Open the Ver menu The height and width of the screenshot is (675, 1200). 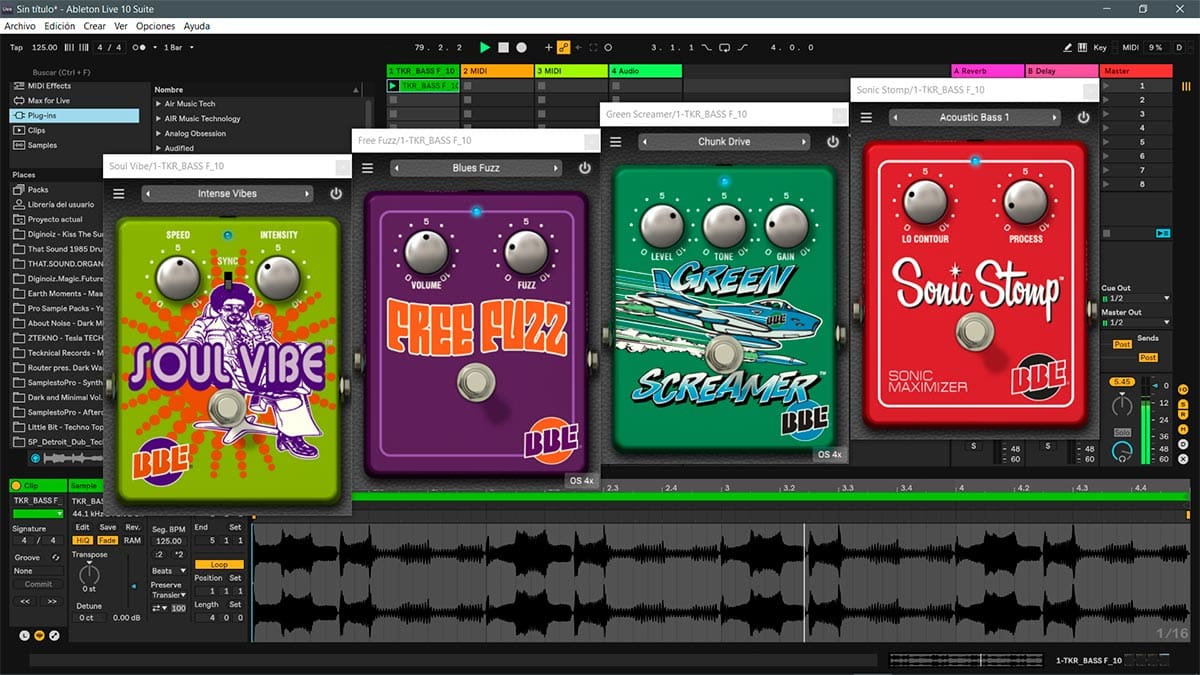click(121, 26)
